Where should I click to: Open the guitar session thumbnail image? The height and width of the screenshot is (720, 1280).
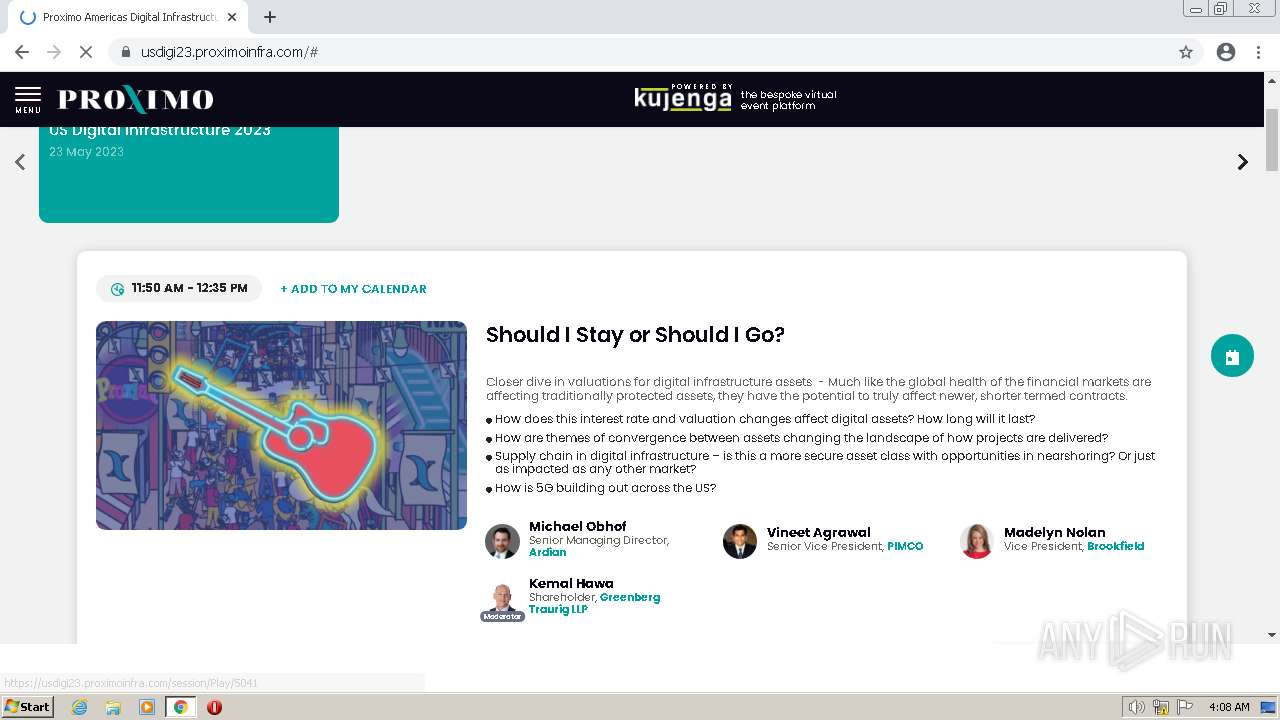(x=281, y=425)
